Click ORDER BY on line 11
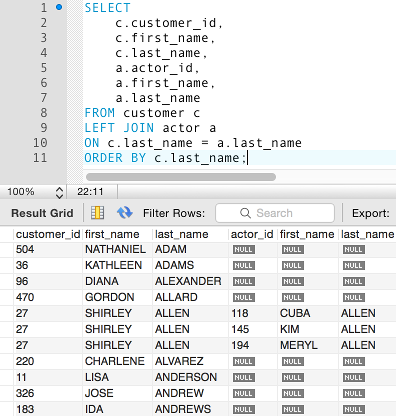This screenshot has height=416, width=396. pyautogui.click(x=115, y=158)
